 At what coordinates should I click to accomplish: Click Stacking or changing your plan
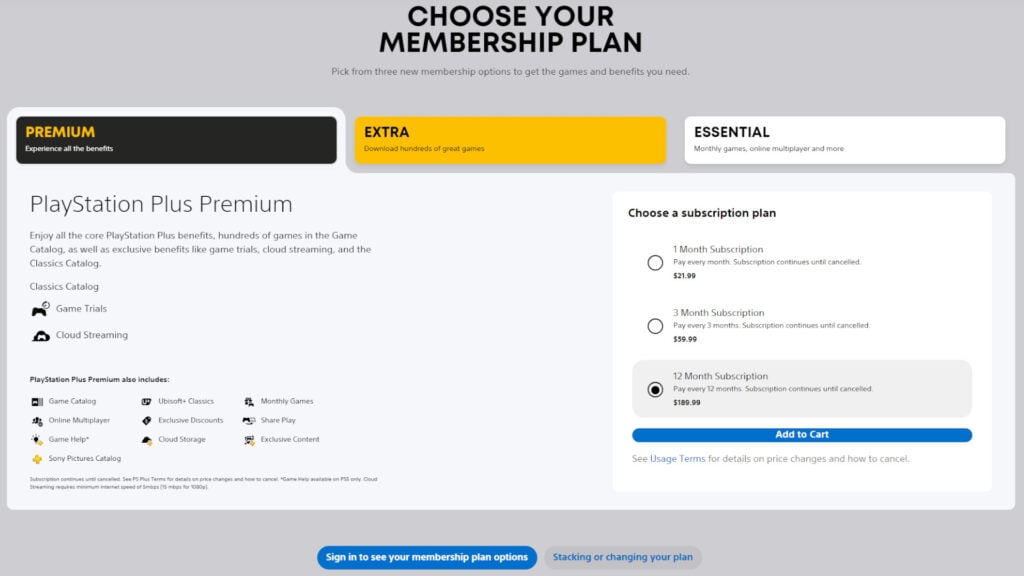[622, 558]
